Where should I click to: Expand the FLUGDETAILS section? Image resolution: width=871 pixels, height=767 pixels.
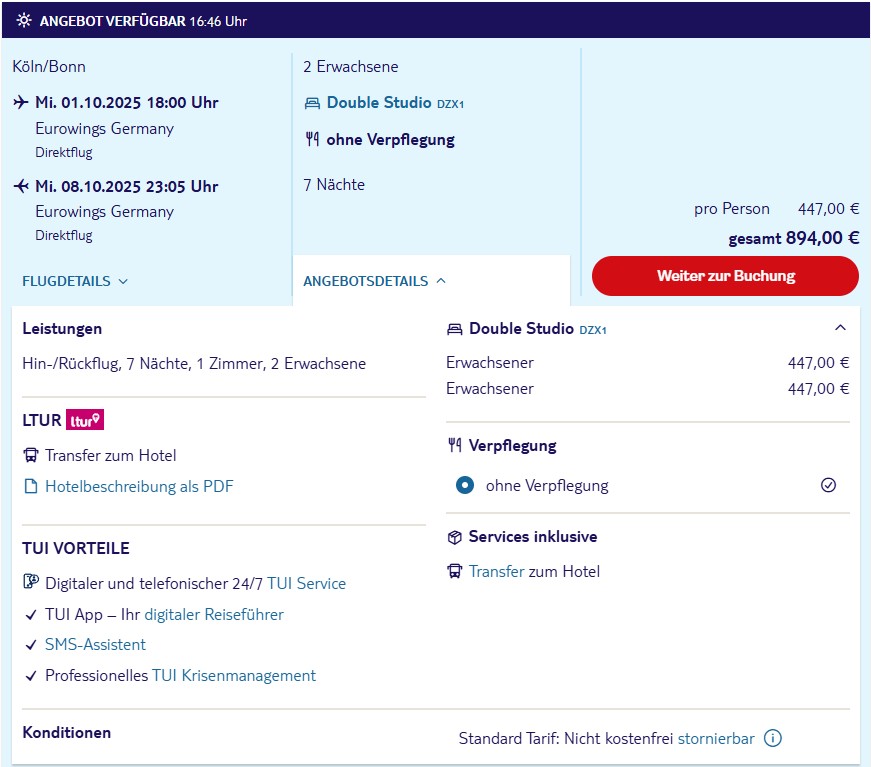click(75, 281)
